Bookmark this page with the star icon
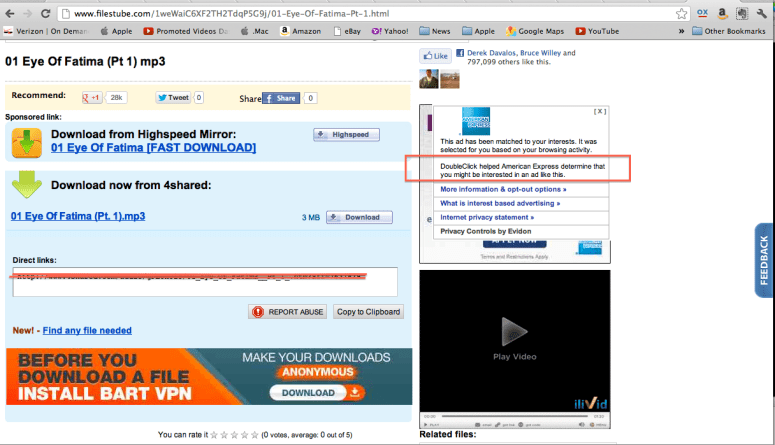775x445 pixels. tap(680, 14)
